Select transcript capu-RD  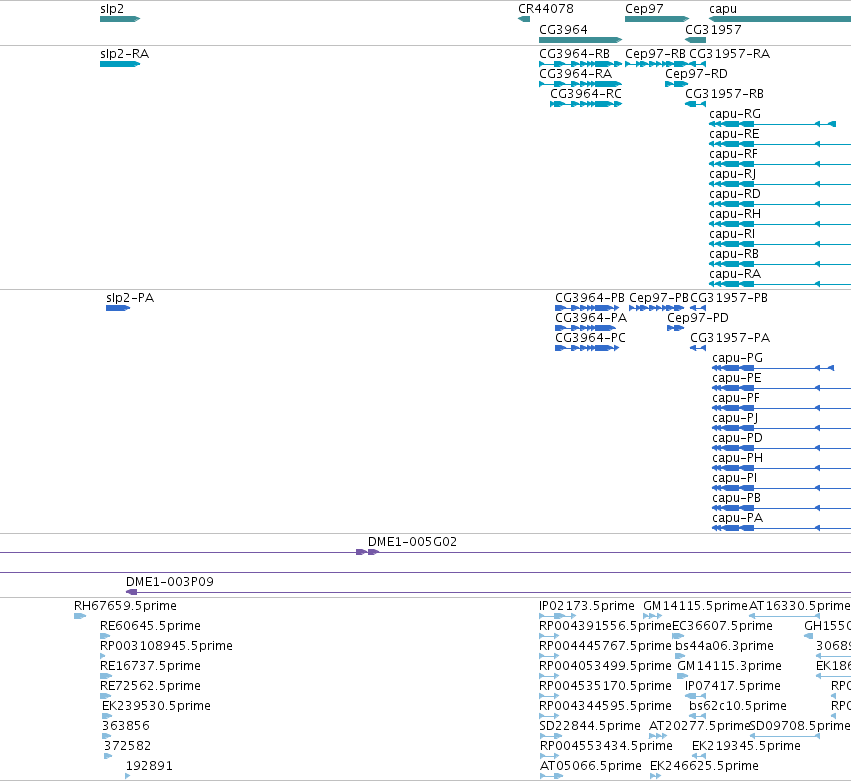pos(780,205)
